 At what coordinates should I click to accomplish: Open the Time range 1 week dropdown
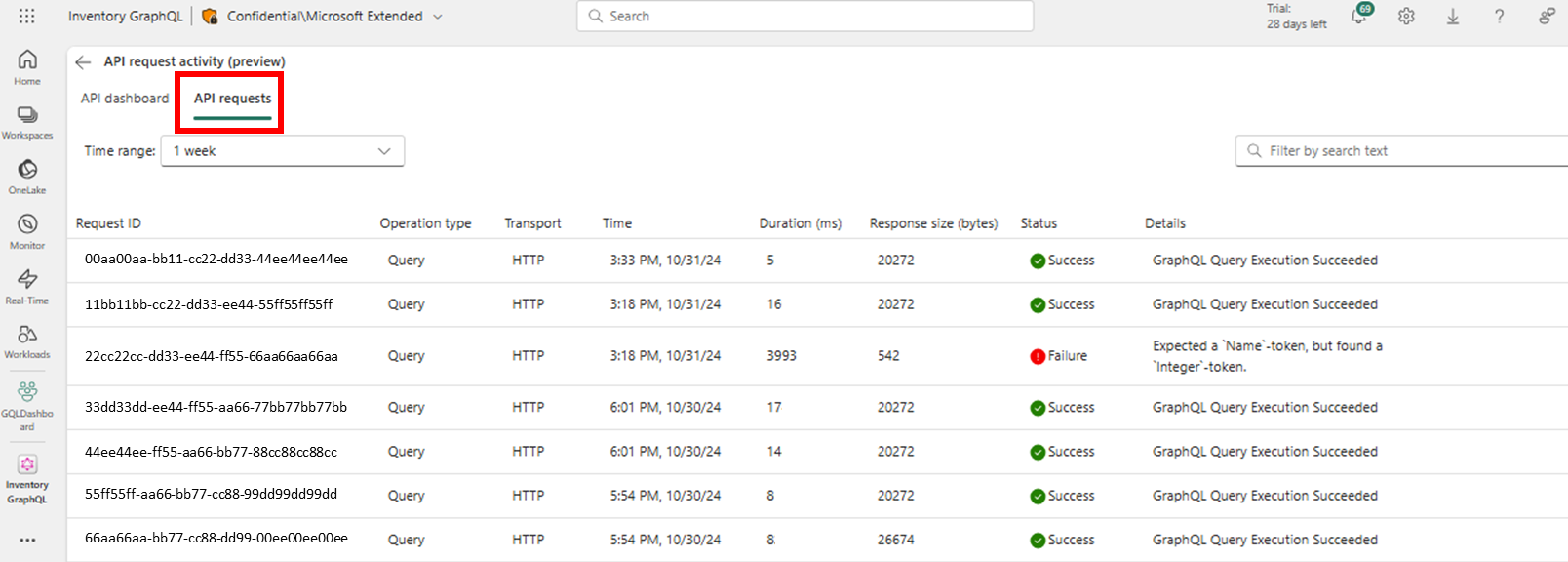tap(283, 151)
